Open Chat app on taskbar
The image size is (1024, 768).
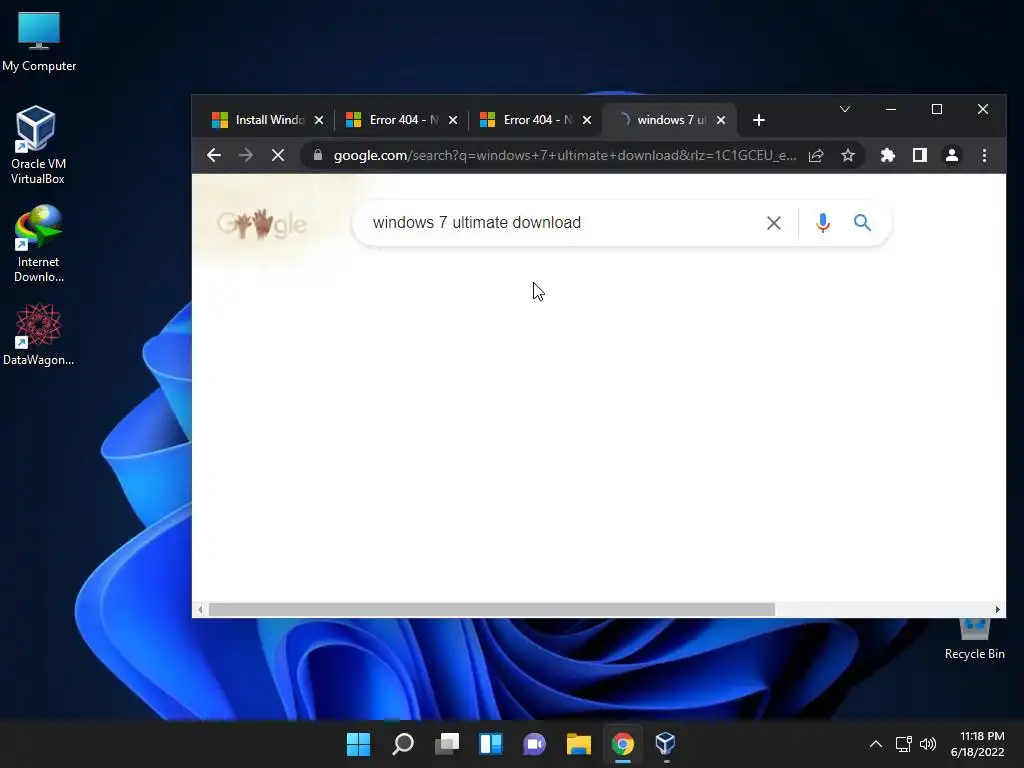tap(534, 744)
